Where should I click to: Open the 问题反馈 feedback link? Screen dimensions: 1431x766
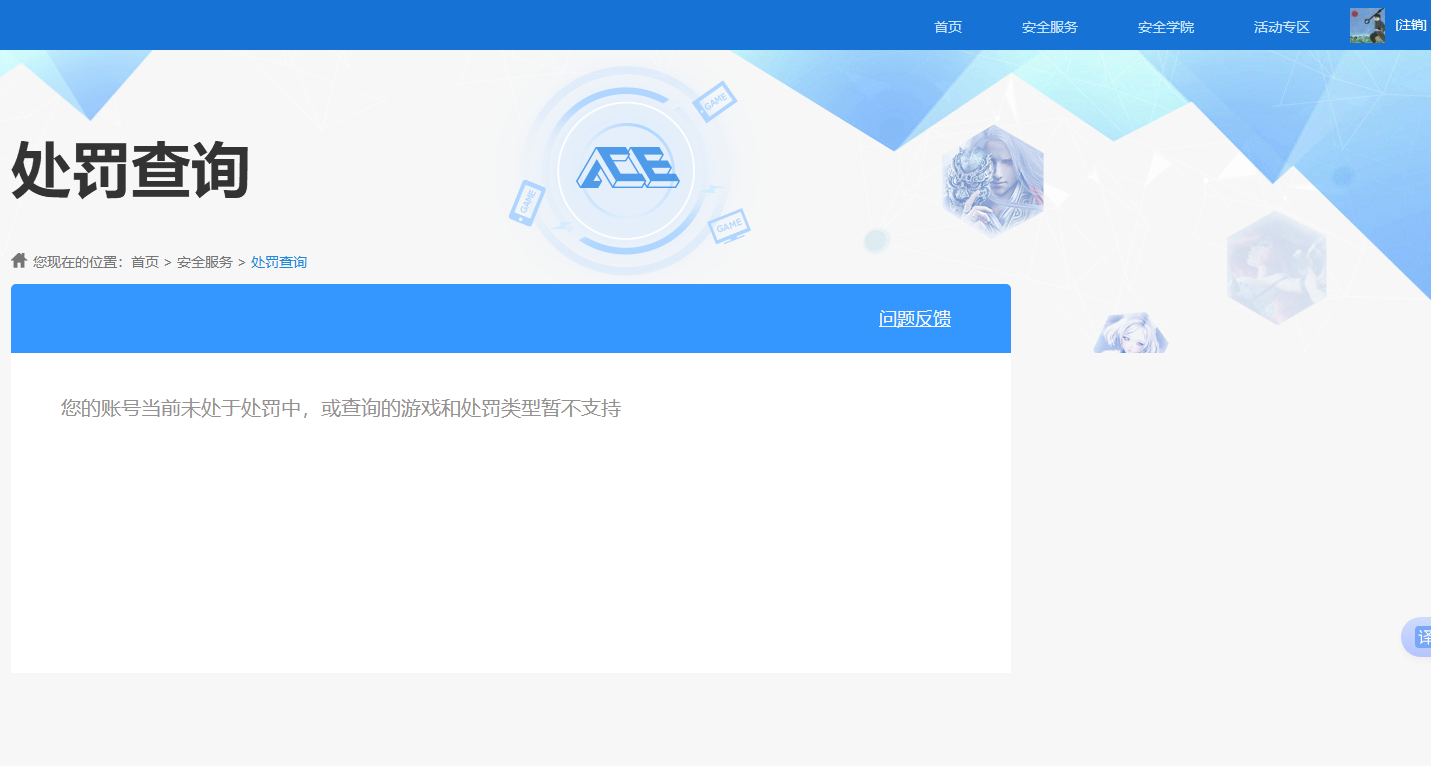coord(914,318)
